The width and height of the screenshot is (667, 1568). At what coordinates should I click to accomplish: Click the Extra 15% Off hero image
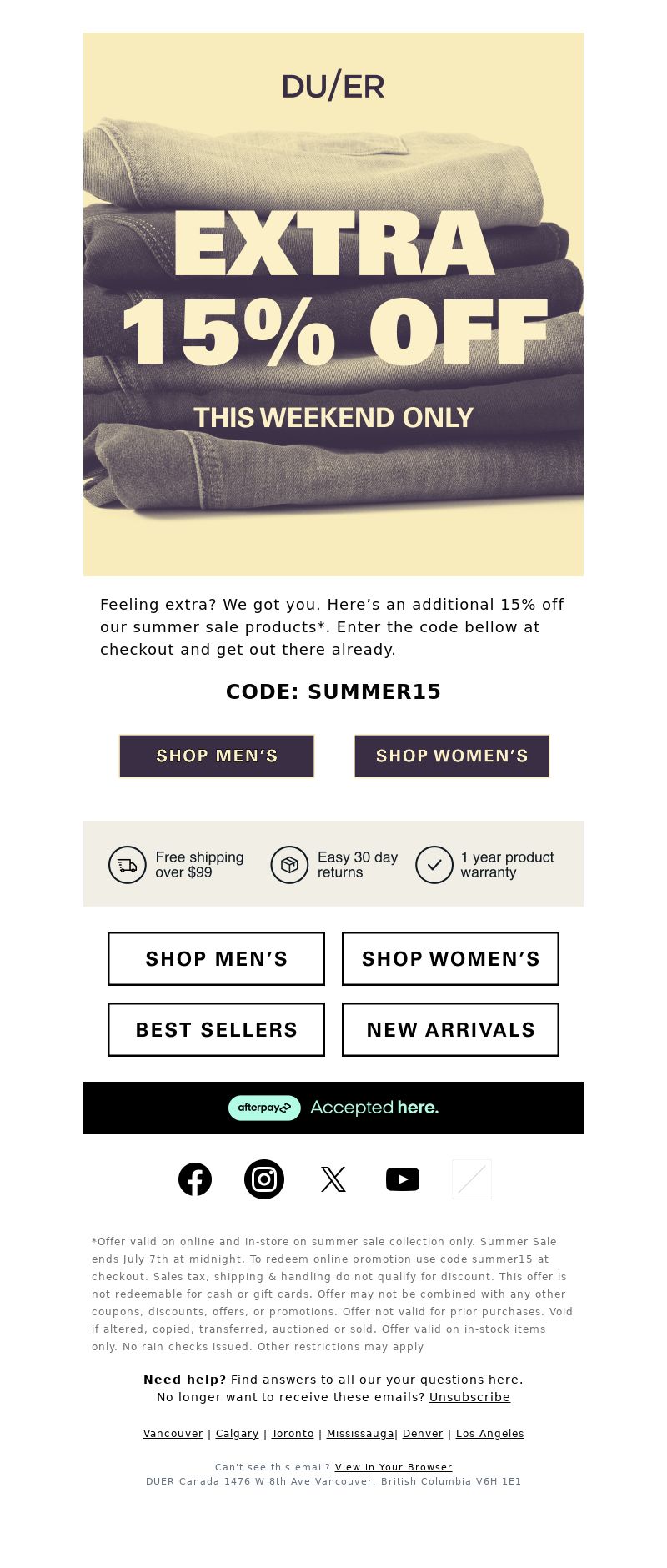coord(333,304)
